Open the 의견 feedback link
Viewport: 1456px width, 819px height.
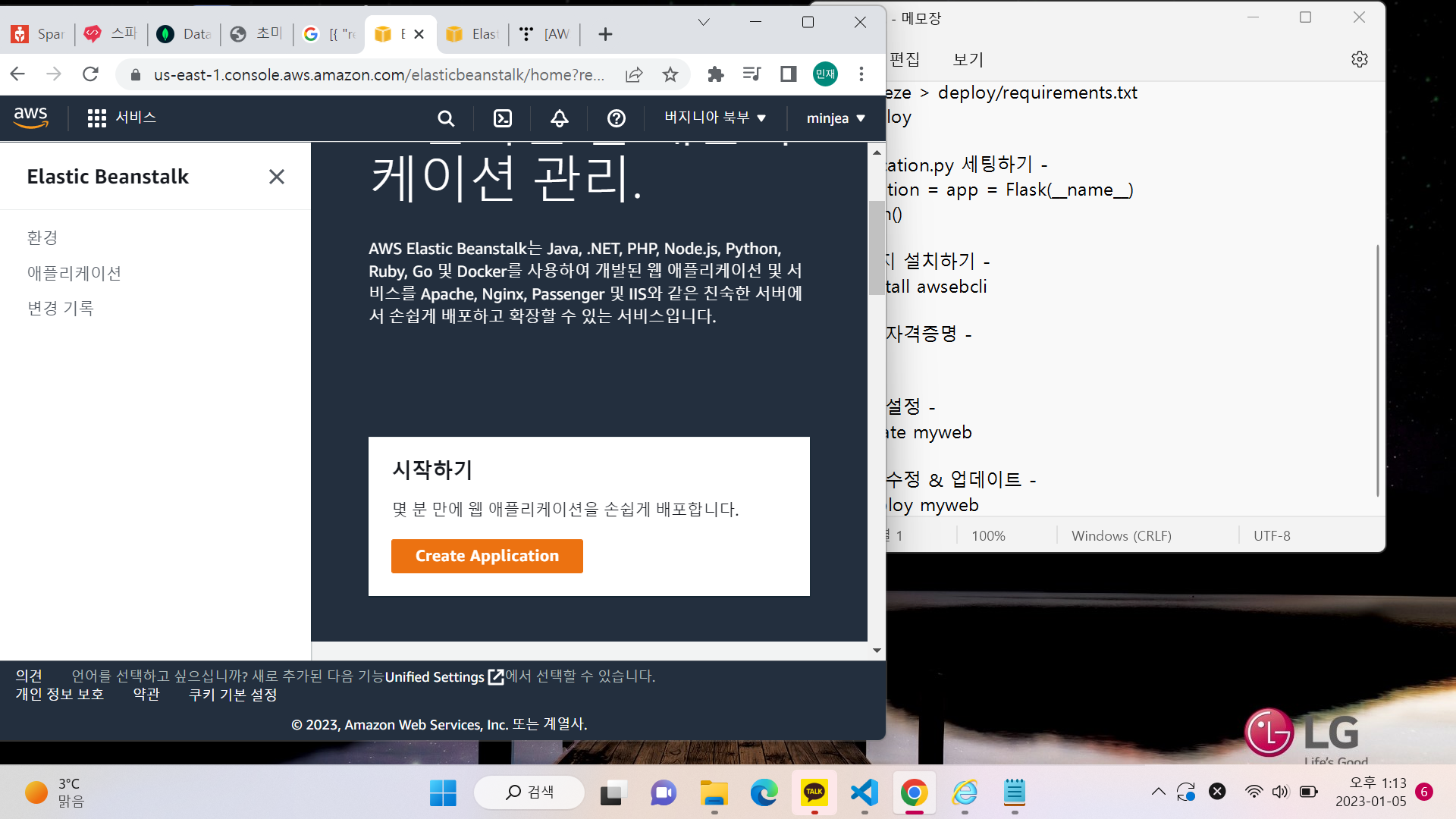click(x=29, y=676)
